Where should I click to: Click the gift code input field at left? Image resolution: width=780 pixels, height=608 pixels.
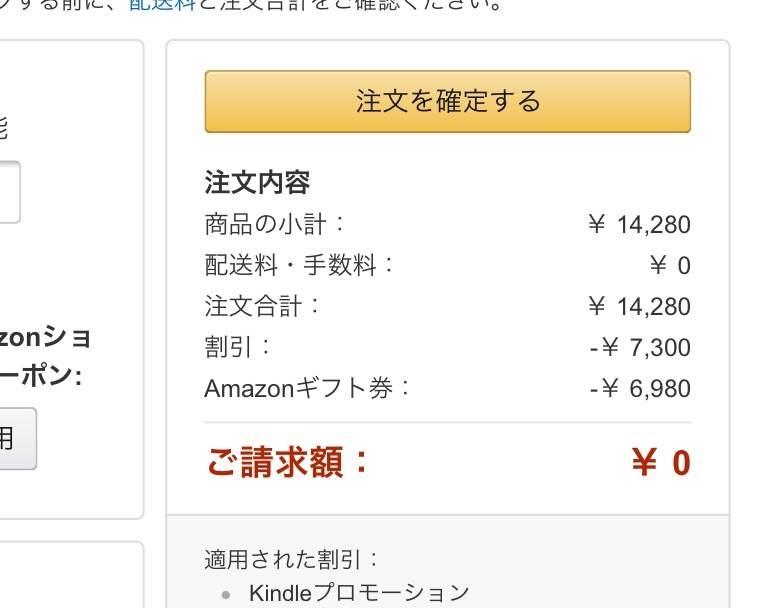[9, 192]
